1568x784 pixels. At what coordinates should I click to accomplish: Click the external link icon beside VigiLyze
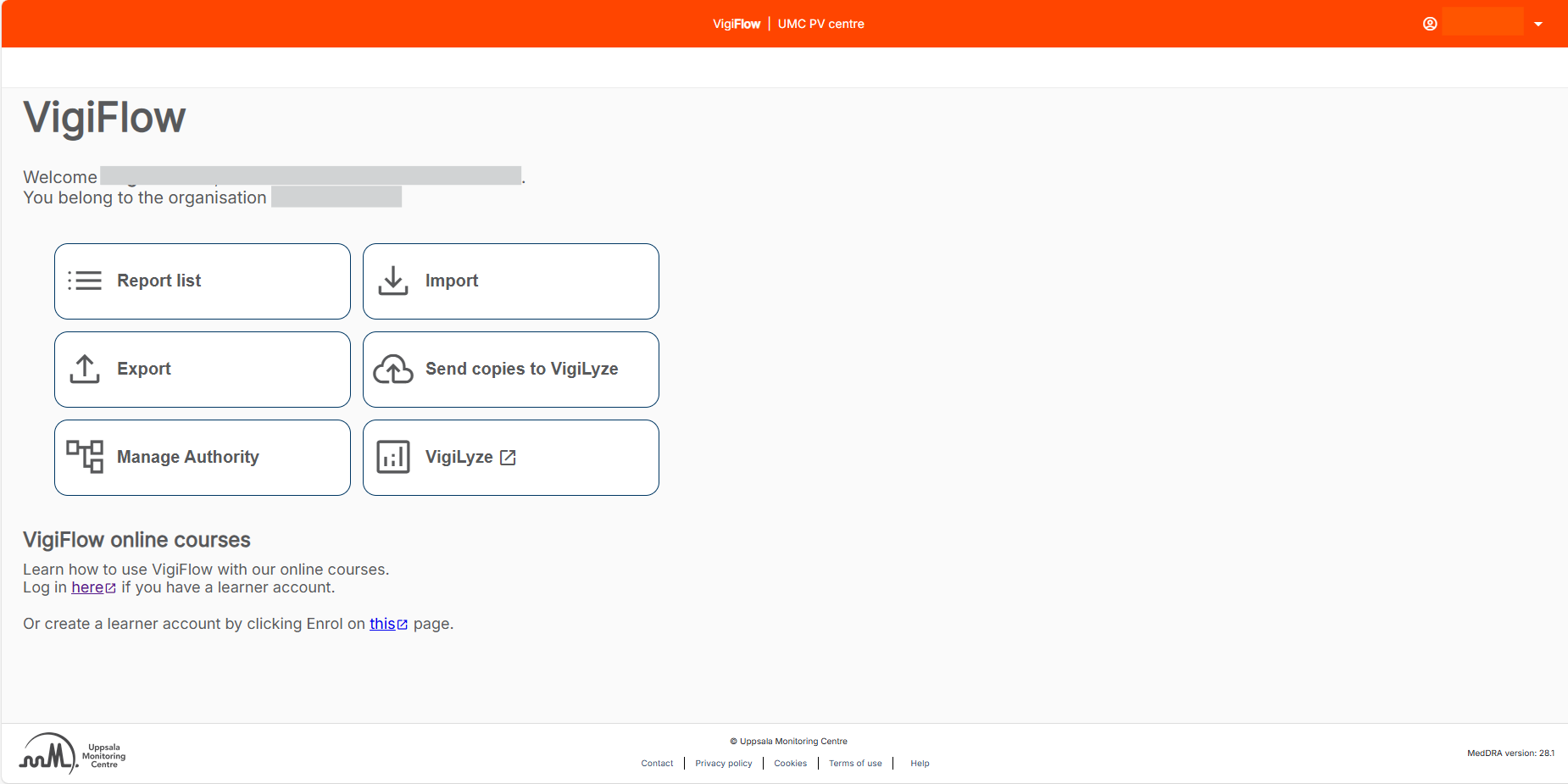point(509,458)
